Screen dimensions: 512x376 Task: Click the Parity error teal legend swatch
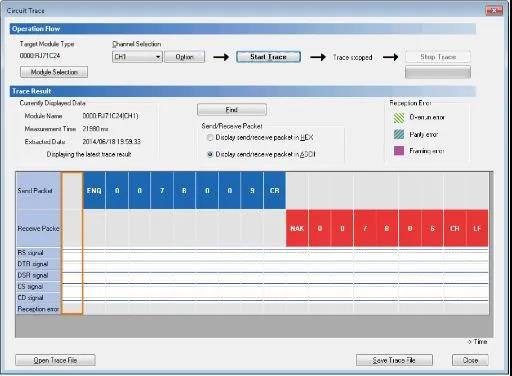(x=399, y=134)
